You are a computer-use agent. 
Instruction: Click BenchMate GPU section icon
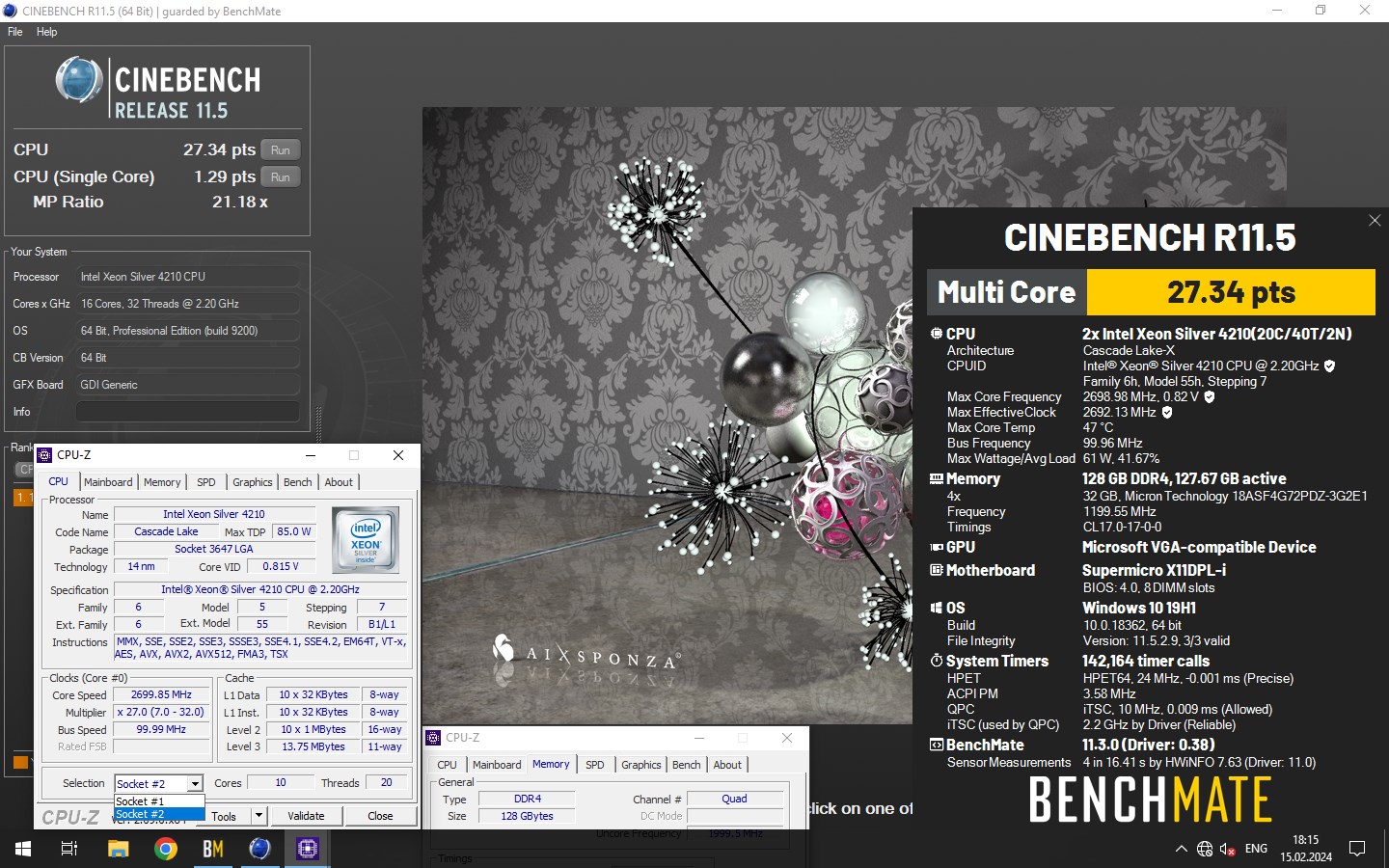point(936,547)
